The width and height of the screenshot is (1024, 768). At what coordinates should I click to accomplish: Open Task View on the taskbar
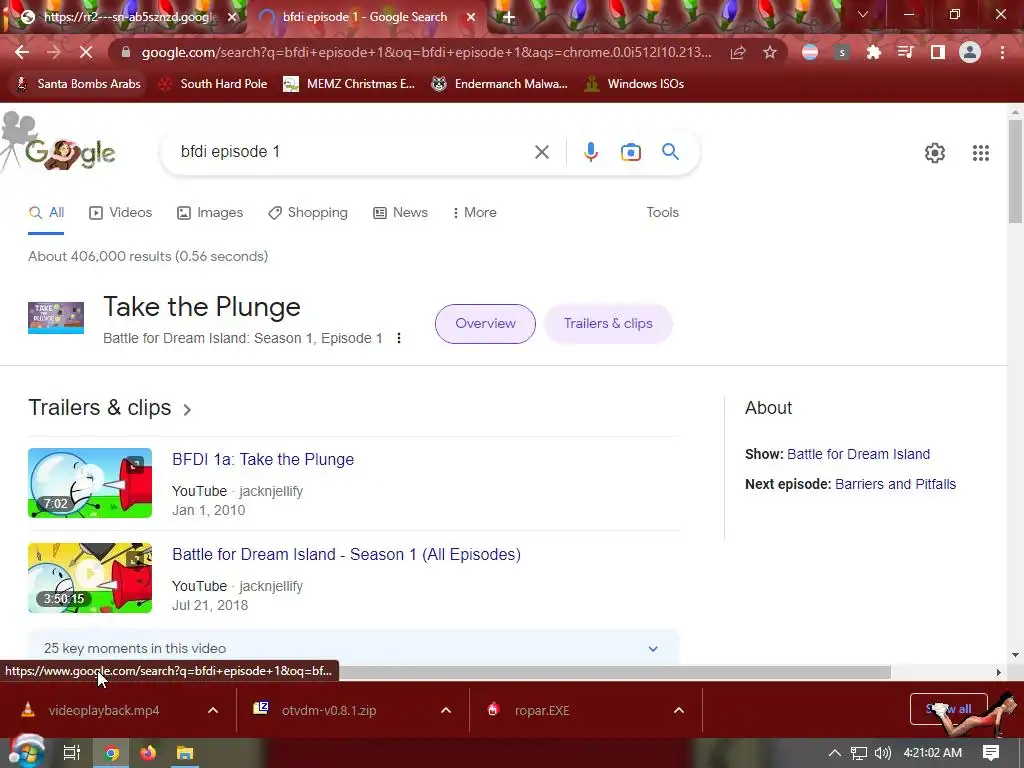(72, 753)
